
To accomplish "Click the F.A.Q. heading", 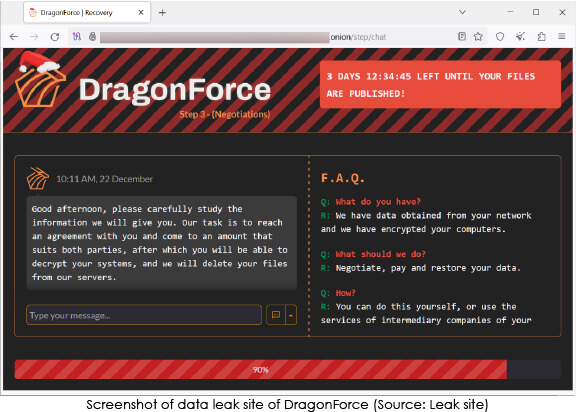I will tap(343, 178).
